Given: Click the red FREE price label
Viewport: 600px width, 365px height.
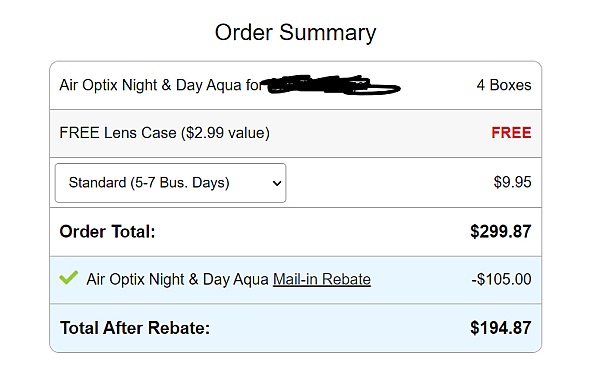Looking at the screenshot, I should 511,133.
